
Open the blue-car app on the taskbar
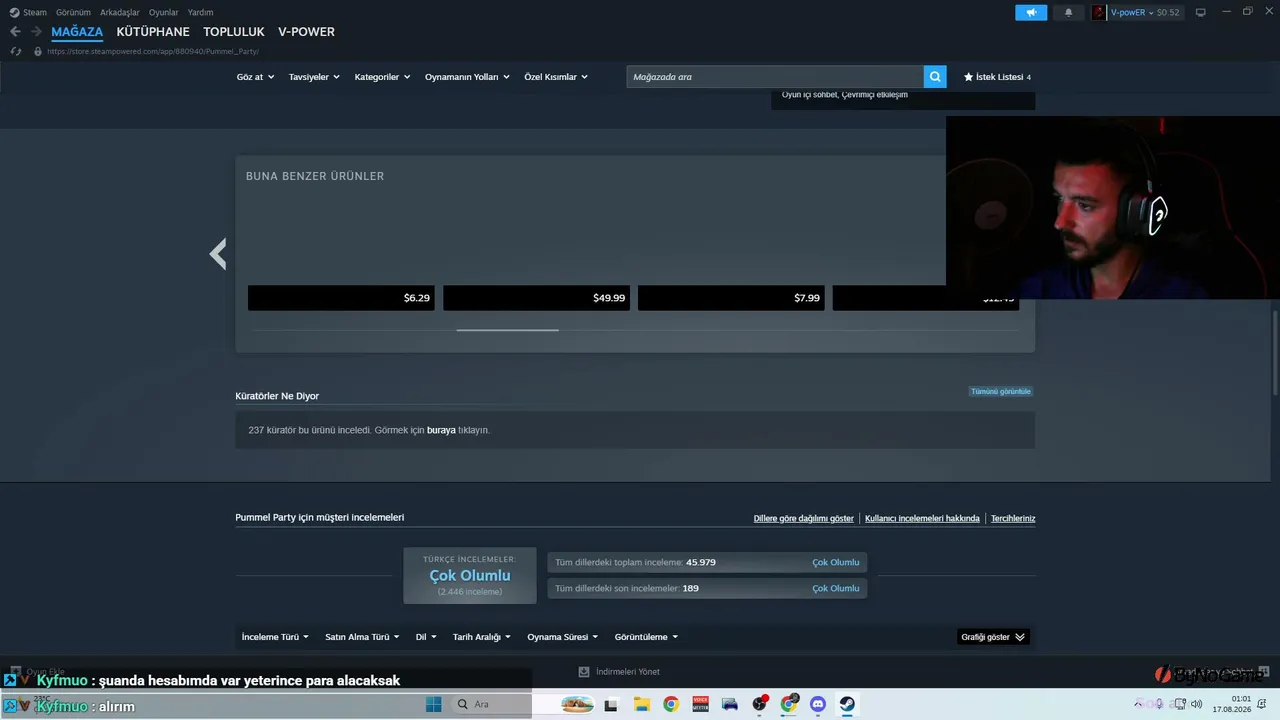click(x=729, y=704)
